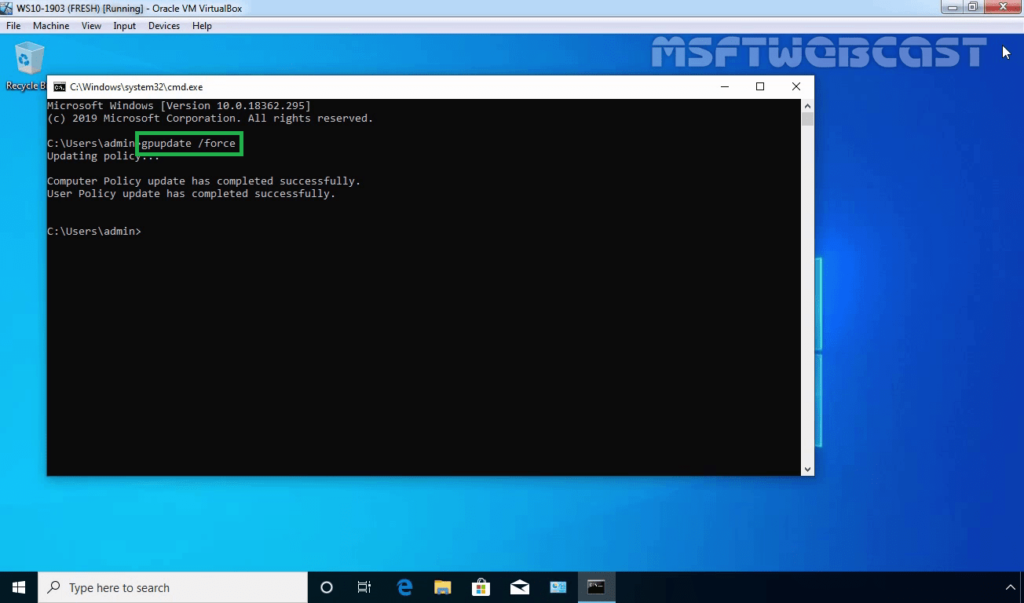Click the 'User Policy update has completed successfully.' line
Image resolution: width=1024 pixels, height=603 pixels.
(191, 194)
